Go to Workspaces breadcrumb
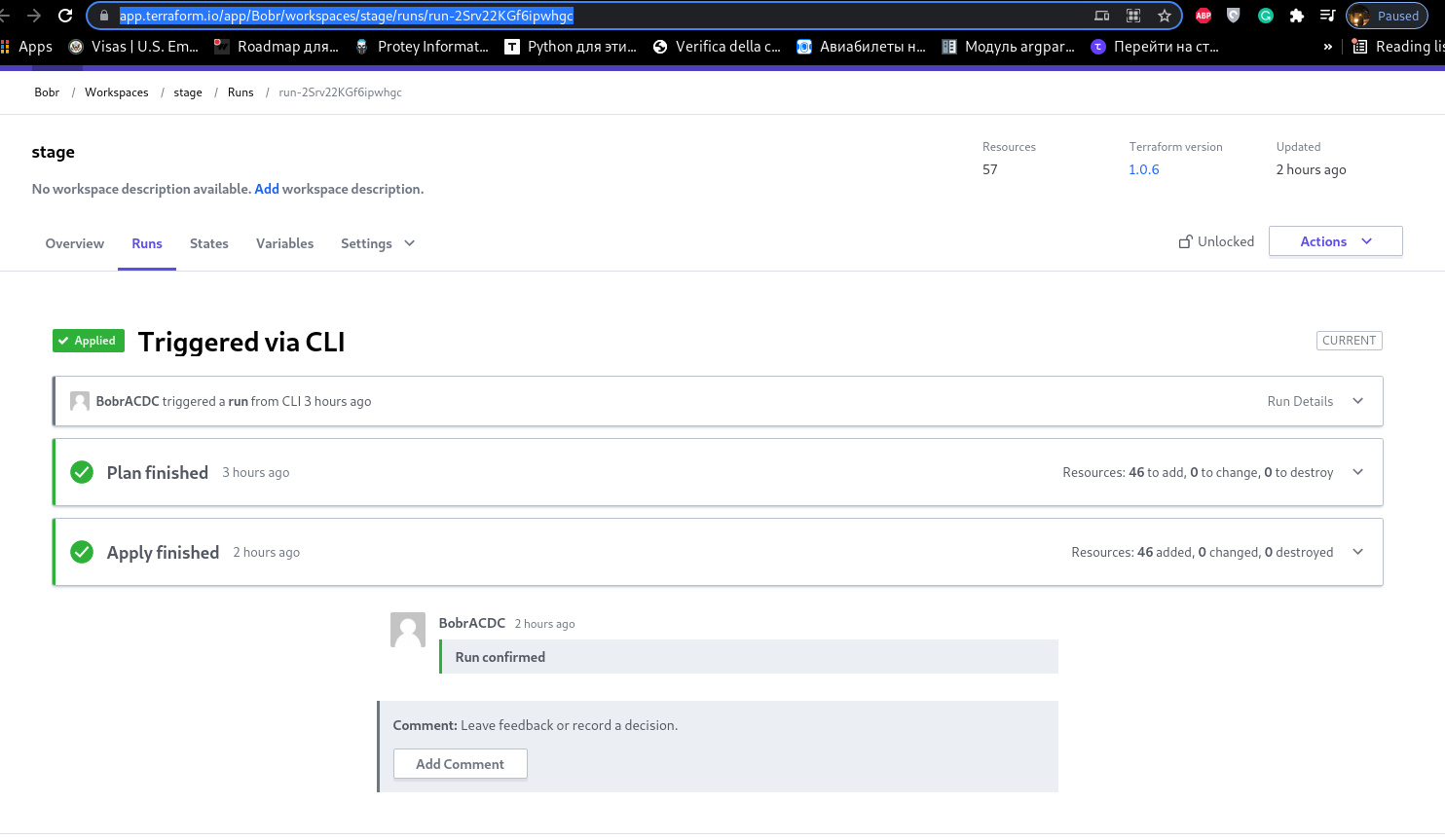The width and height of the screenshot is (1445, 840). click(x=117, y=92)
